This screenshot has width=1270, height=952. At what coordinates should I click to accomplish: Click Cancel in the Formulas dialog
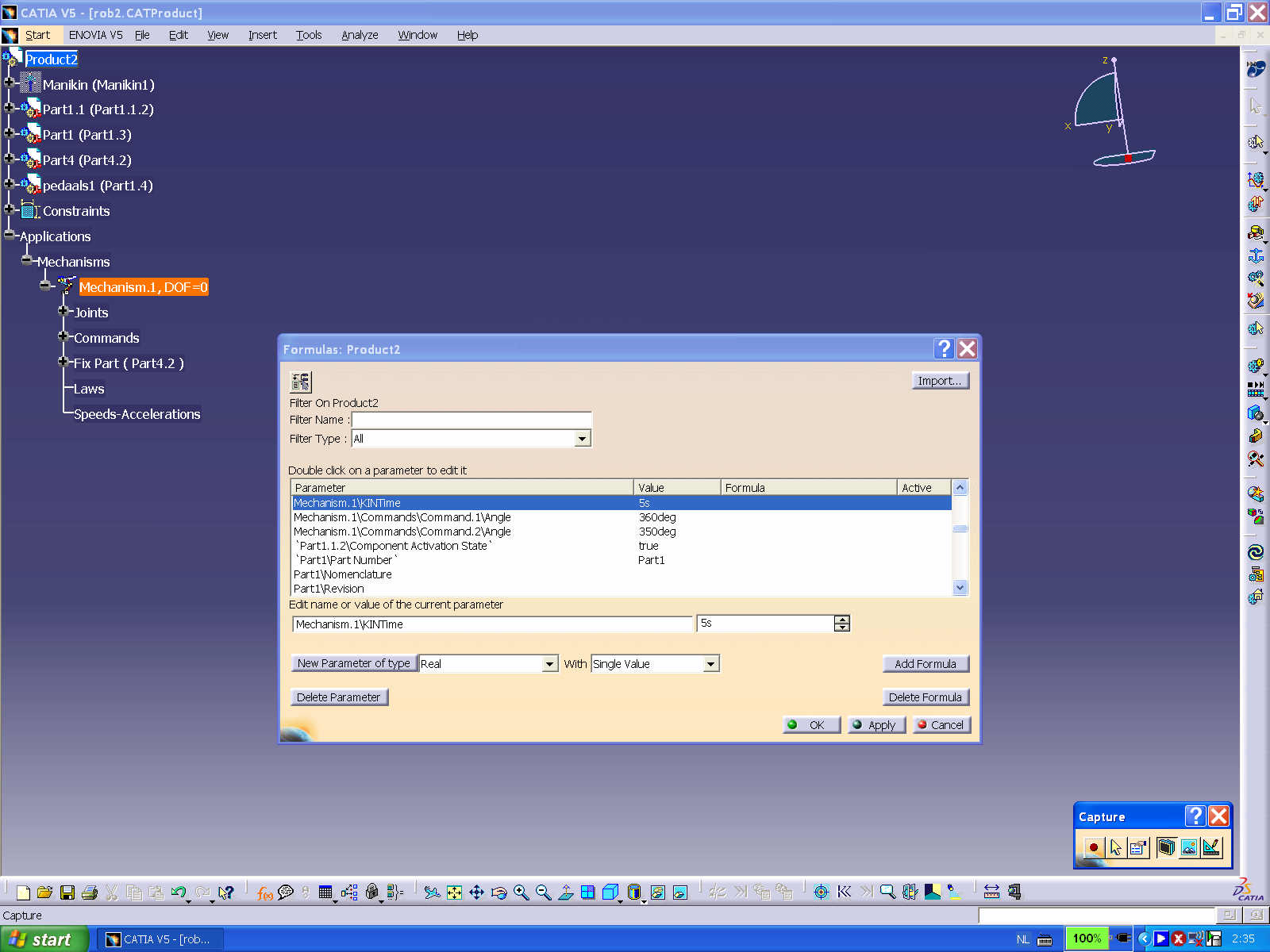tap(941, 725)
